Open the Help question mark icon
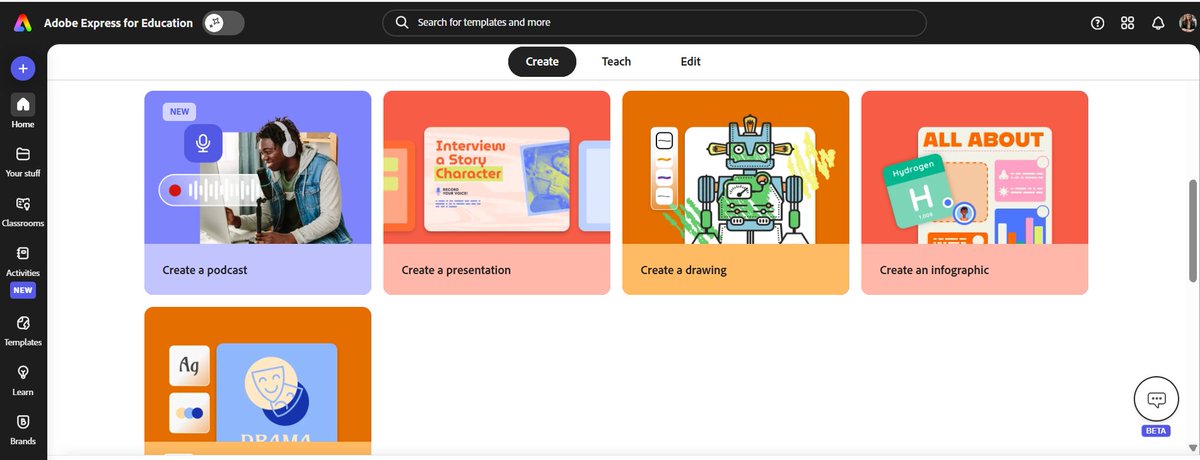Viewport: 1200px width, 460px height. [1098, 23]
